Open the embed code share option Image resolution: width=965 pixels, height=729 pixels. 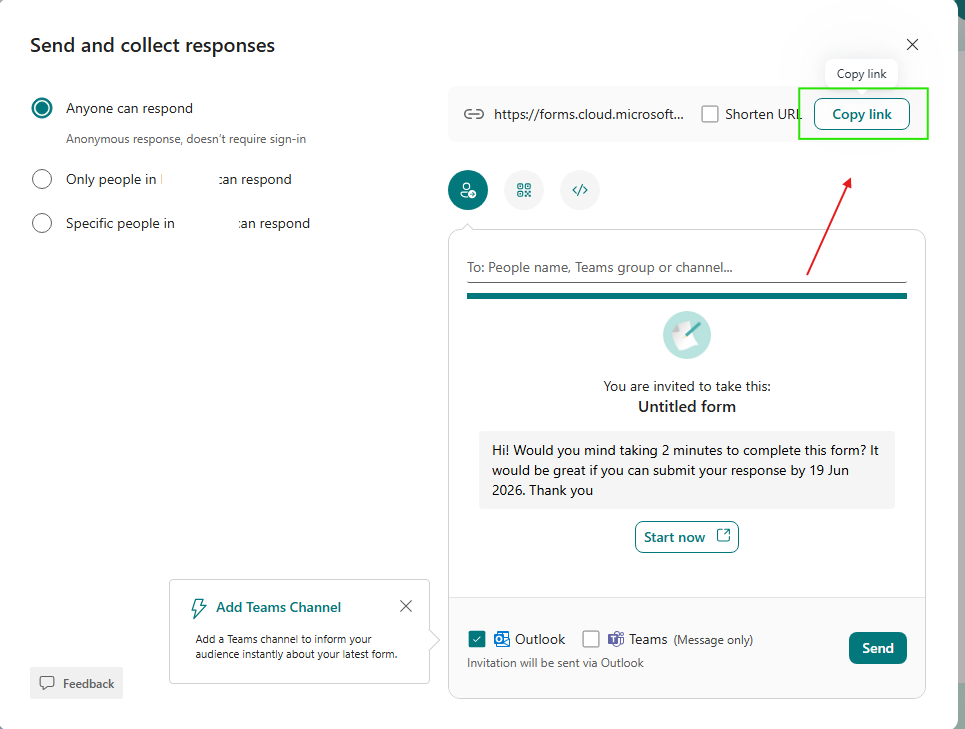point(580,190)
